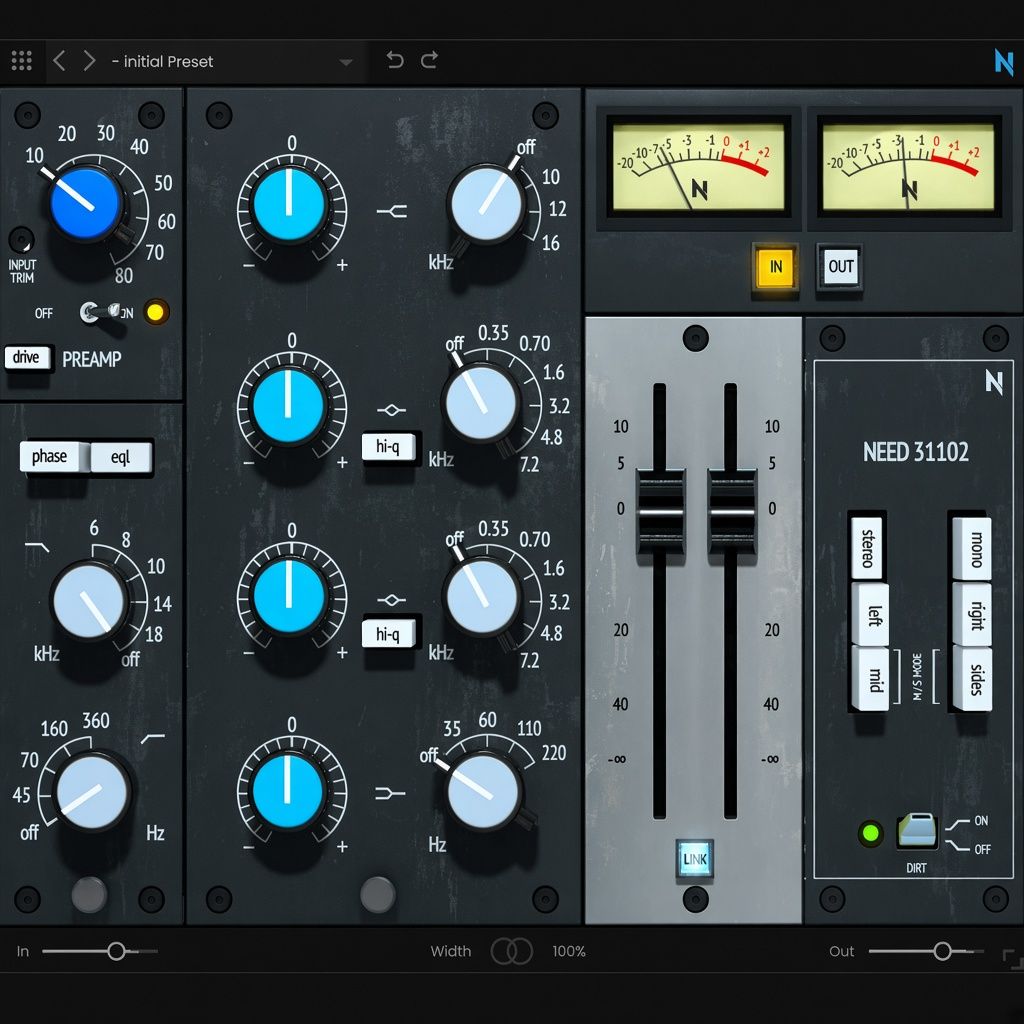Image resolution: width=1024 pixels, height=1024 pixels.
Task: Click the N logo in top bar
Action: coord(1003,62)
